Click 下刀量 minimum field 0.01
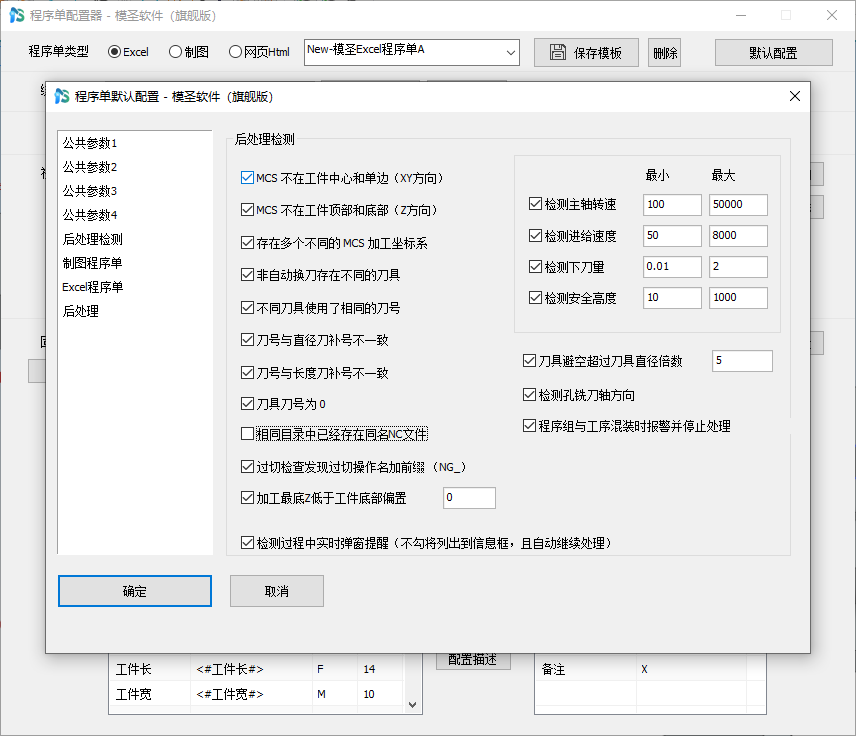Viewport: 856px width, 736px height. tap(672, 267)
